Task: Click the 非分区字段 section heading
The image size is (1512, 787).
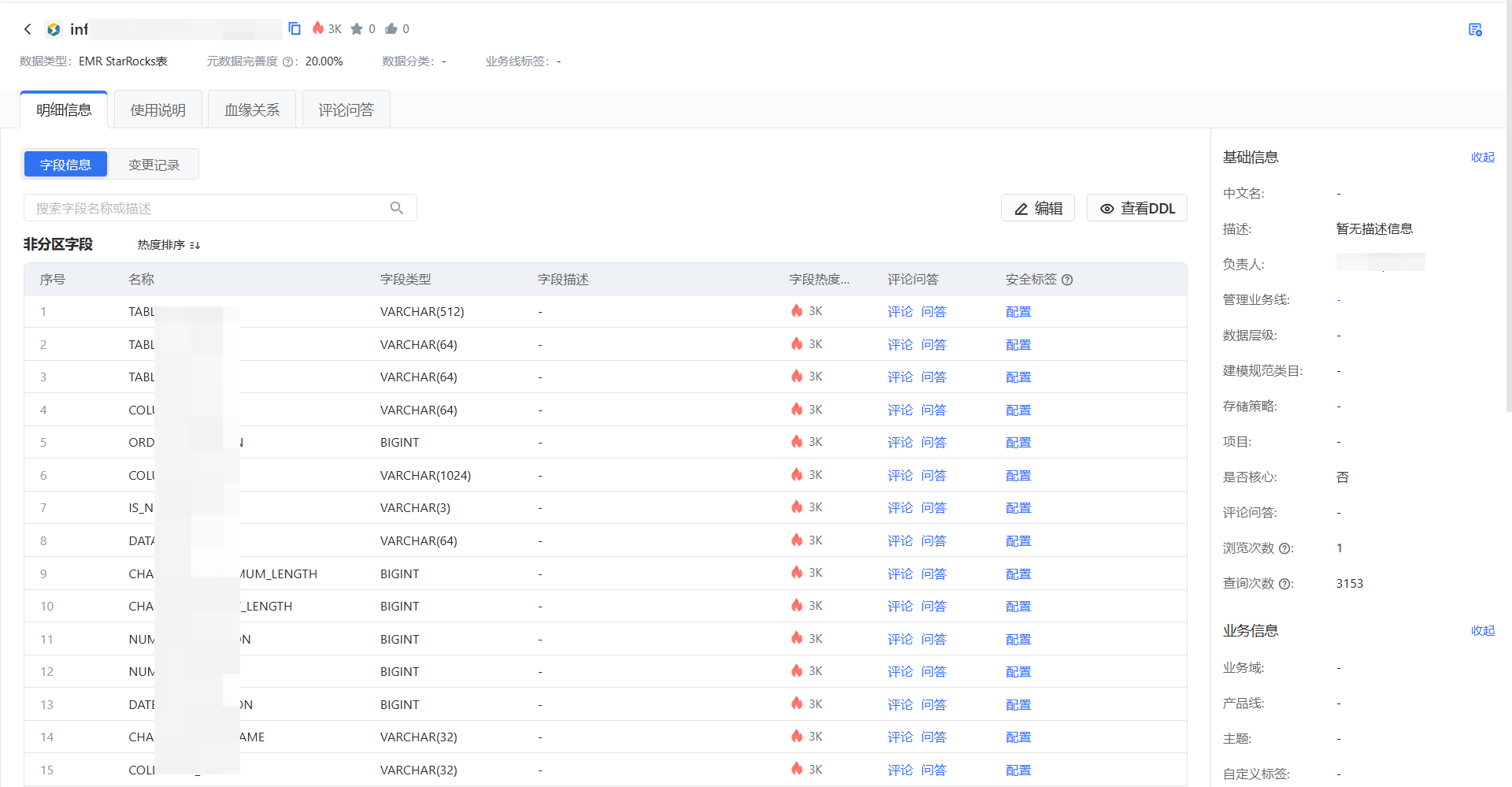Action: tap(58, 244)
